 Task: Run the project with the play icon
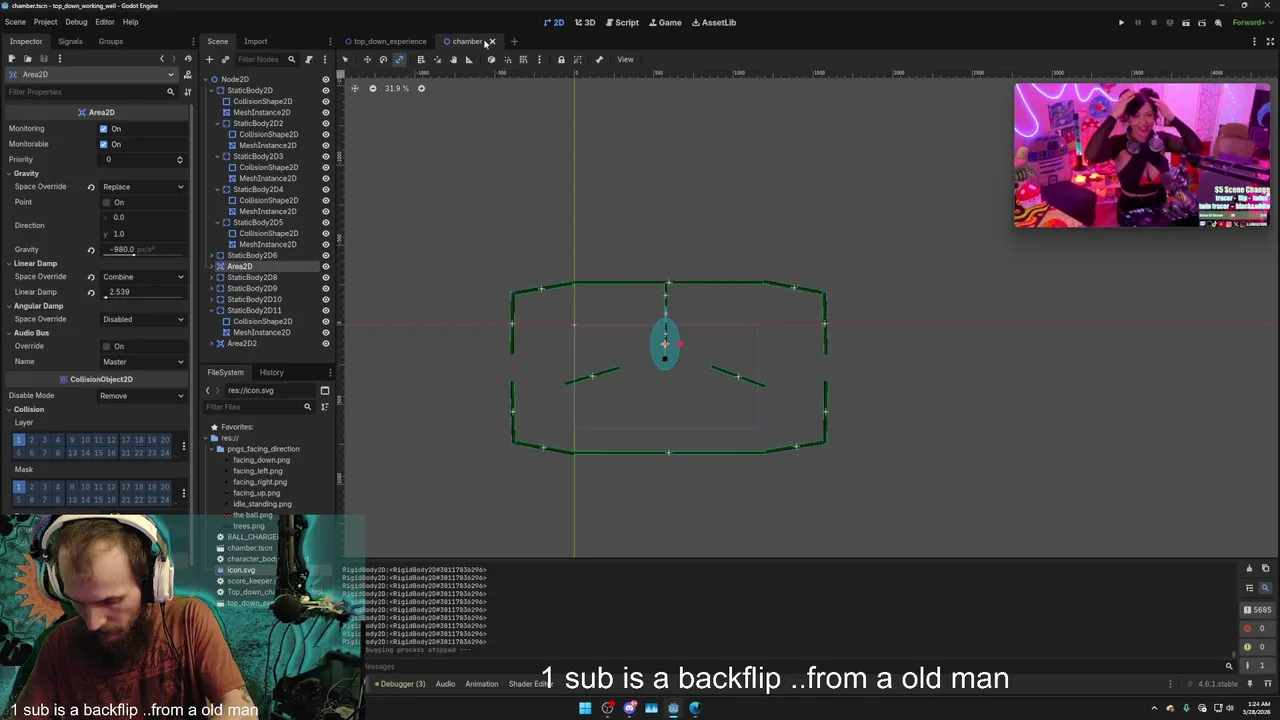1121,22
